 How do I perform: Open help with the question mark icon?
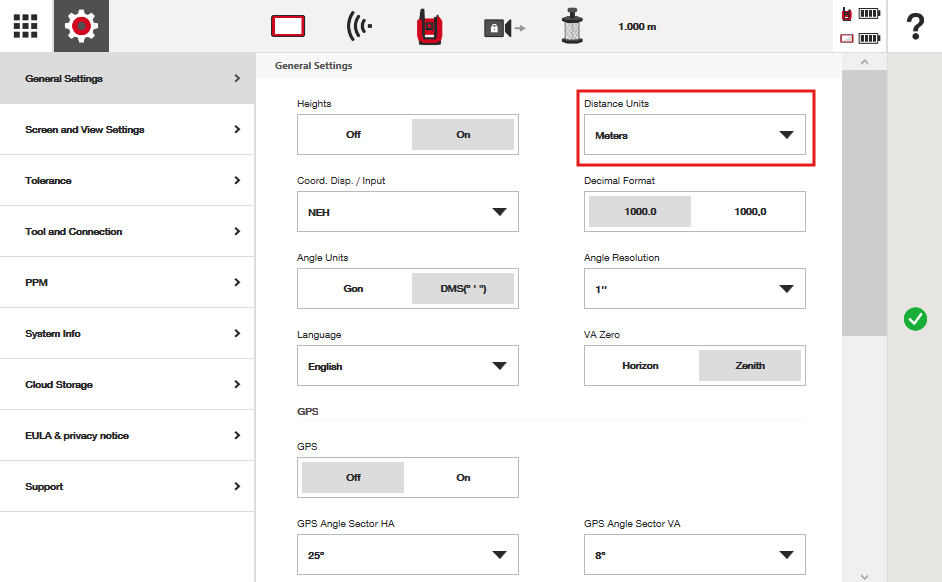pyautogui.click(x=914, y=27)
